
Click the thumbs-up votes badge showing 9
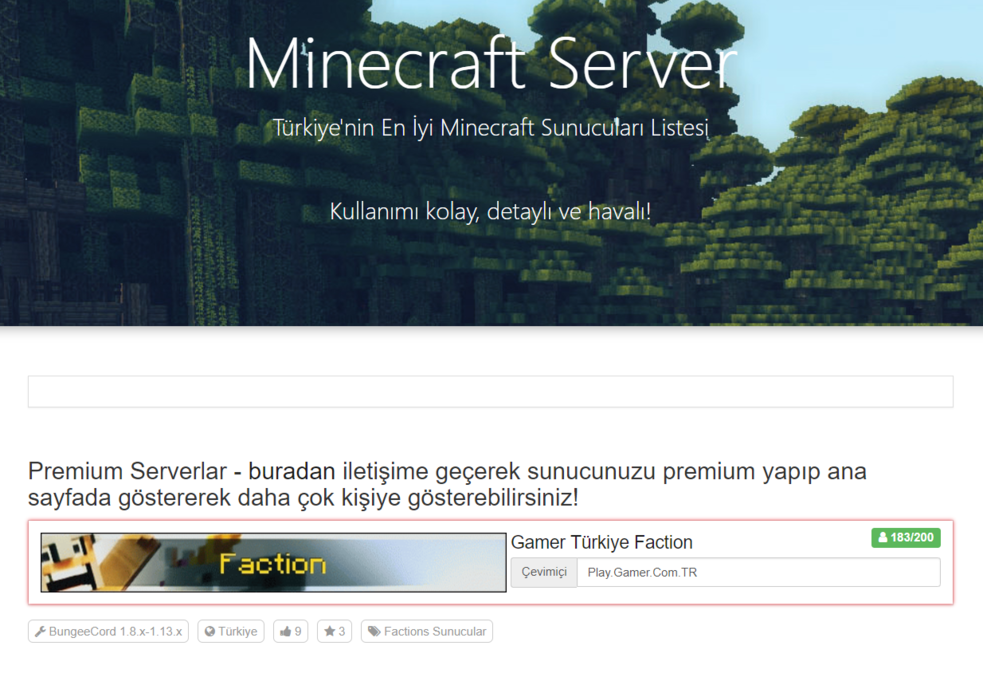coord(291,631)
